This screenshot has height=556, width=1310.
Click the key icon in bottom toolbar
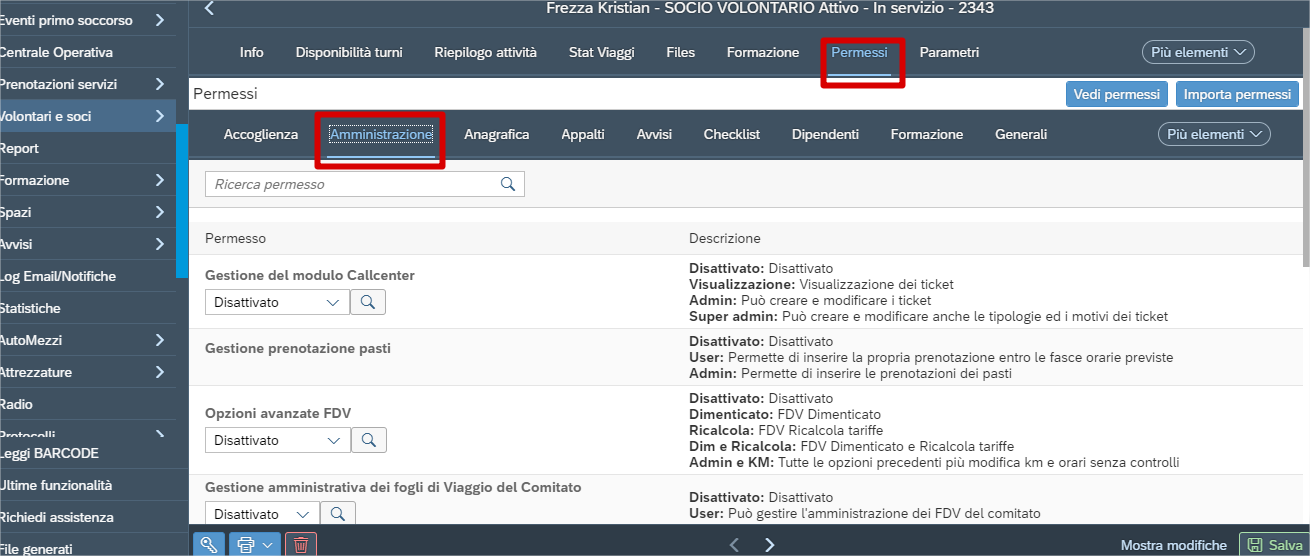[x=209, y=544]
